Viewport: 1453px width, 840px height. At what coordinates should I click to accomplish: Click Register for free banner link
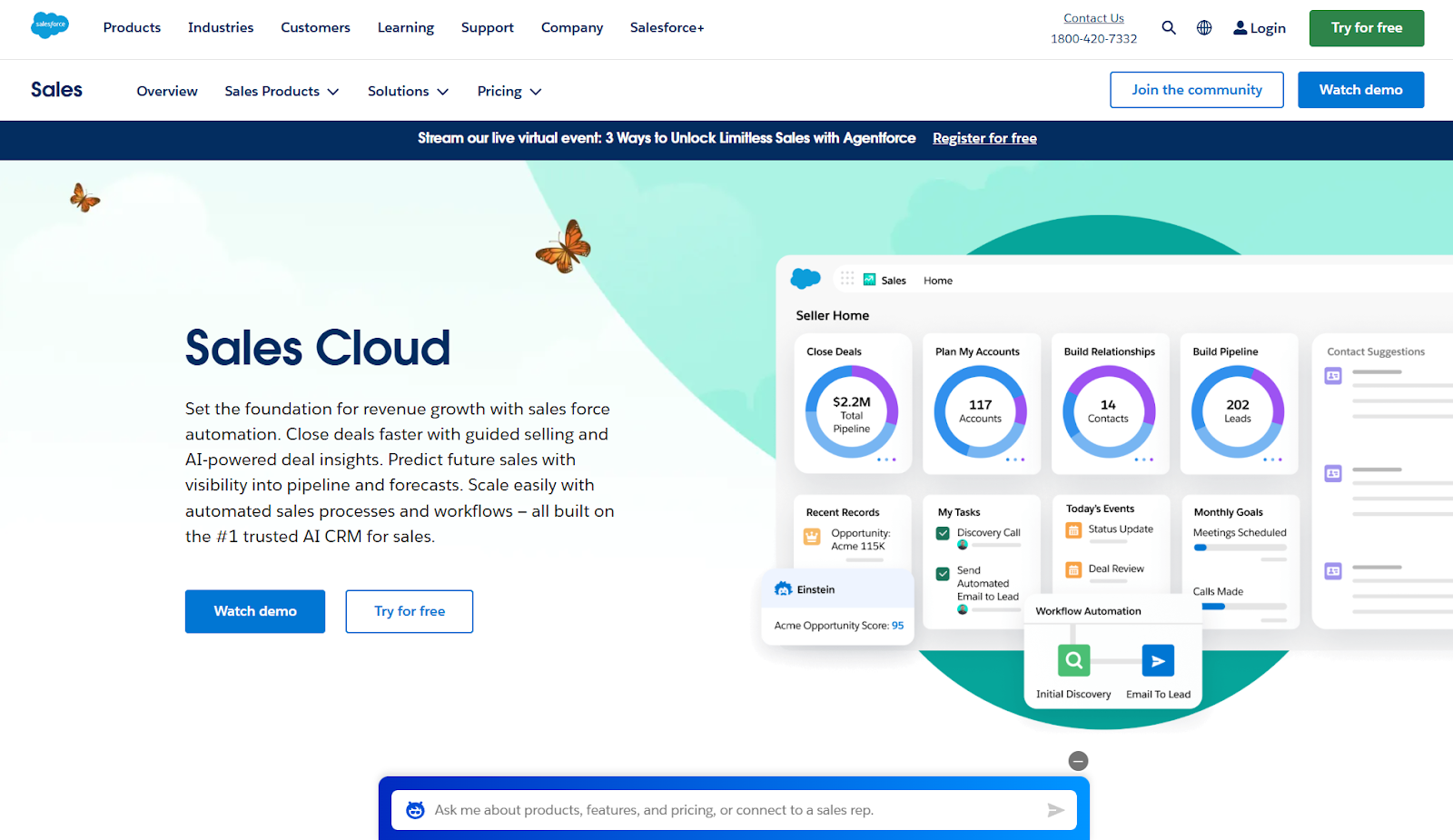click(x=984, y=138)
